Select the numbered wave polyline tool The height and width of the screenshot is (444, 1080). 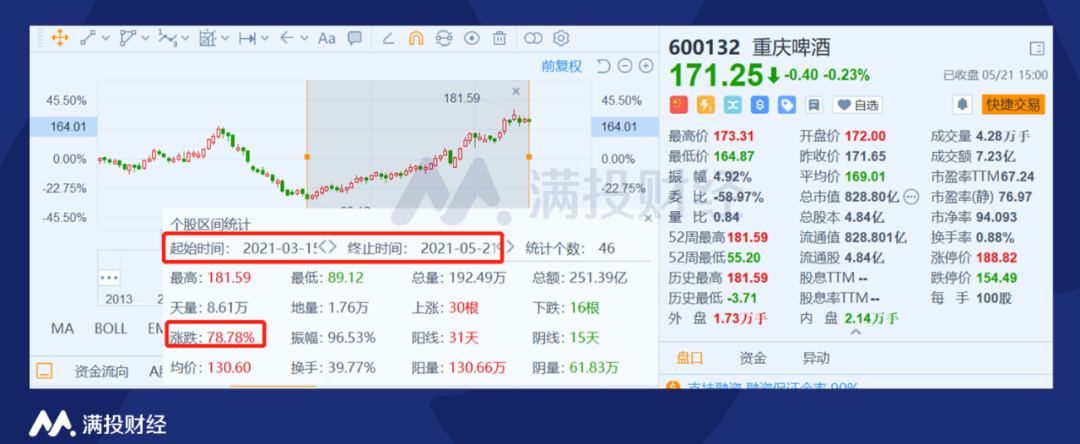[x=167, y=39]
